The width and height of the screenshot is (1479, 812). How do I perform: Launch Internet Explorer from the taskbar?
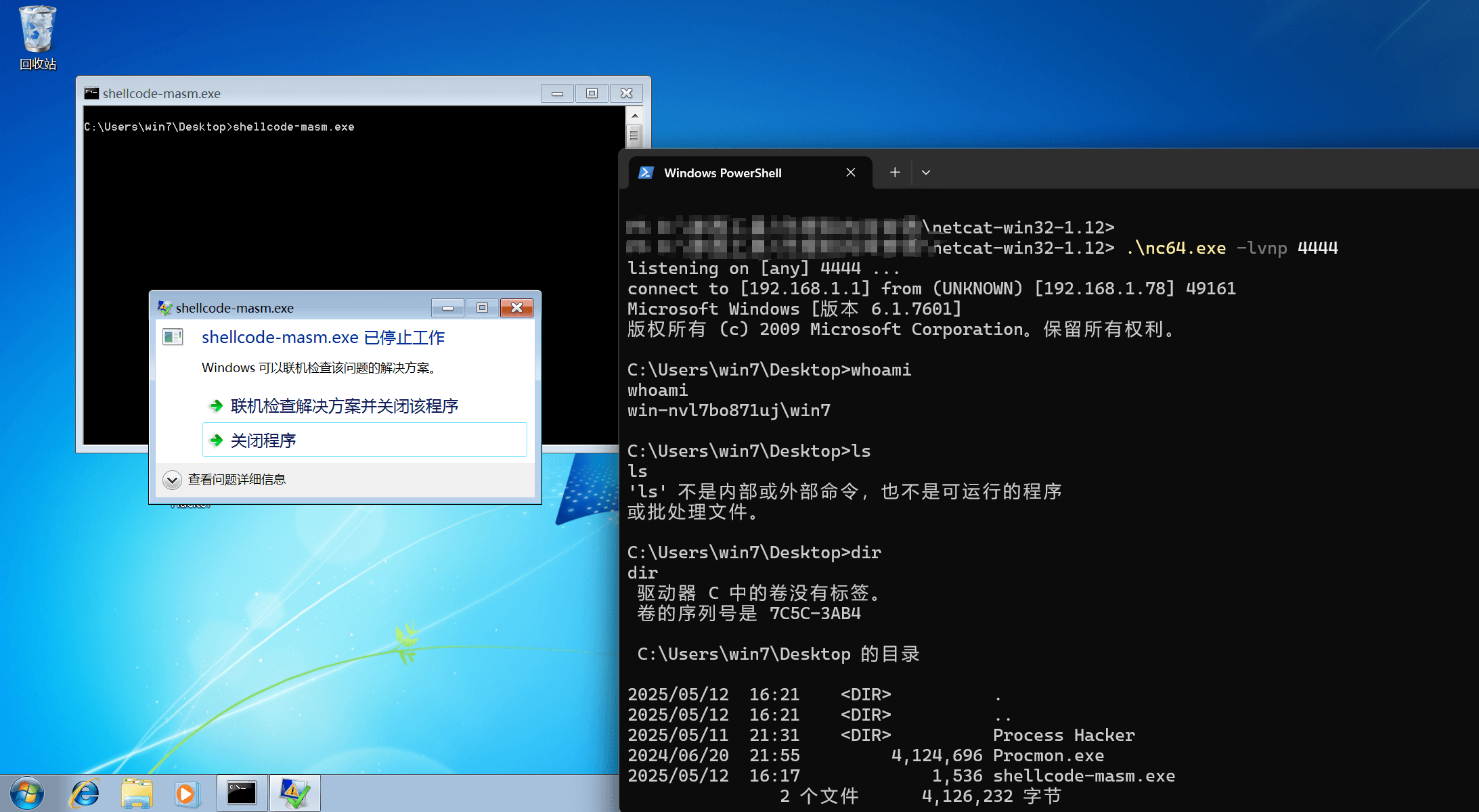pos(85,793)
